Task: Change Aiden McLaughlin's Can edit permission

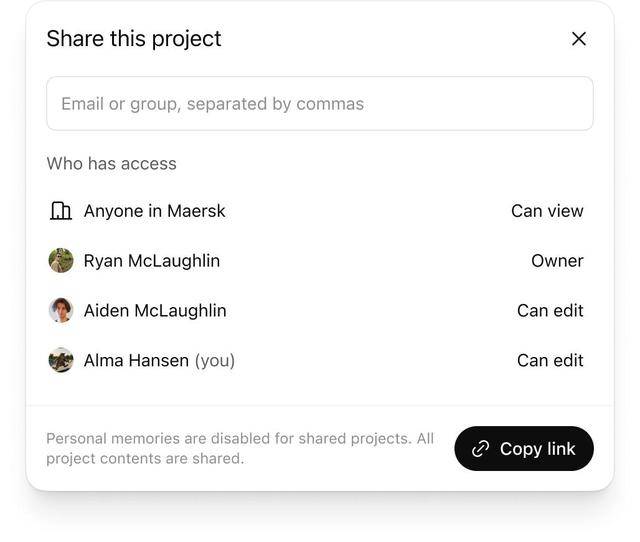Action: [x=549, y=311]
